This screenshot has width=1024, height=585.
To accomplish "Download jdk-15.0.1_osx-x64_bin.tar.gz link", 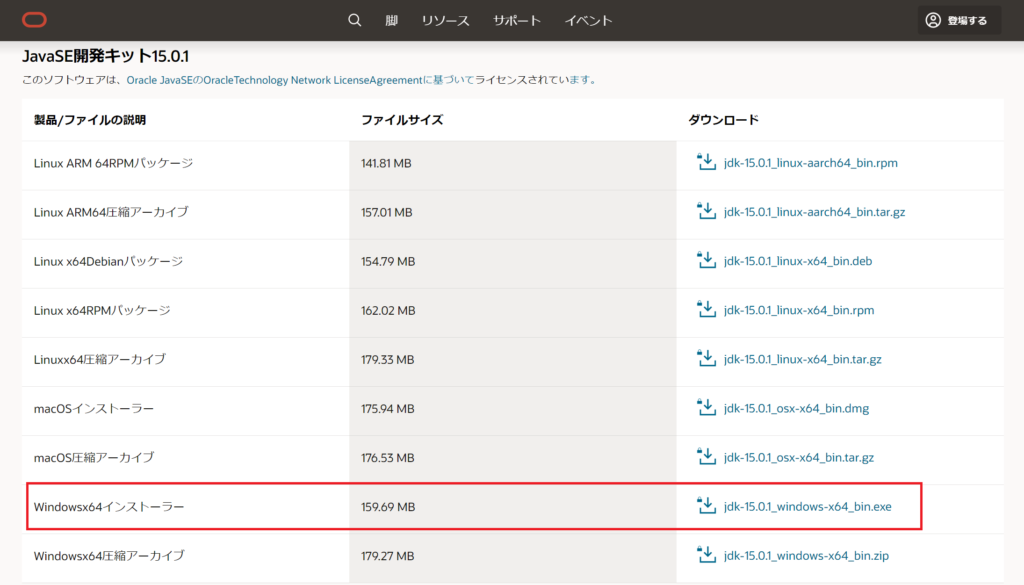I will tap(799, 457).
